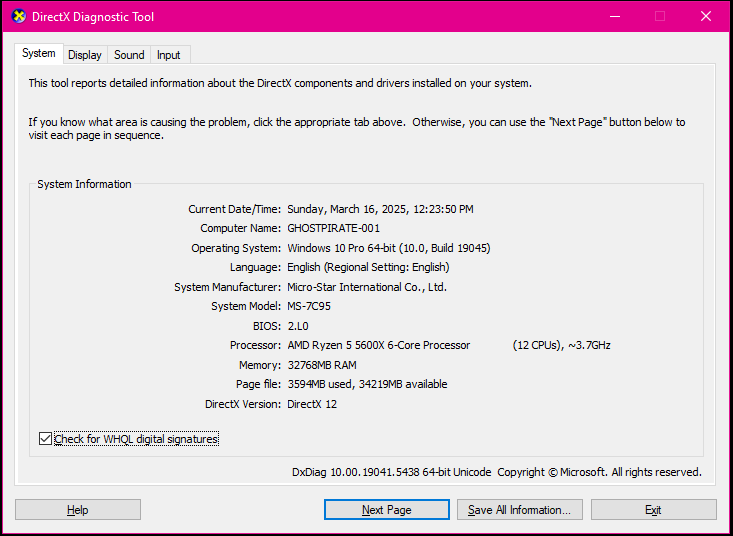
Task: Click the Operating System label
Action: pyautogui.click(x=236, y=248)
